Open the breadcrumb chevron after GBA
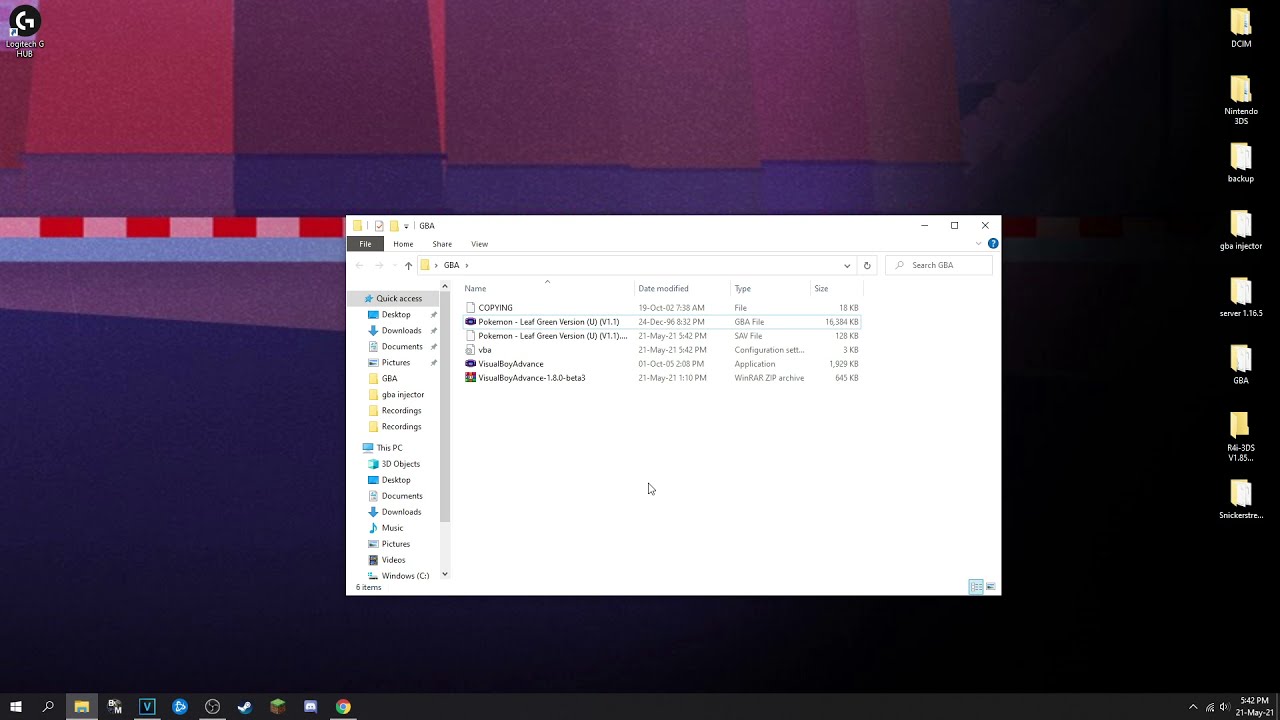Screen dimensions: 1280x720 click(467, 265)
